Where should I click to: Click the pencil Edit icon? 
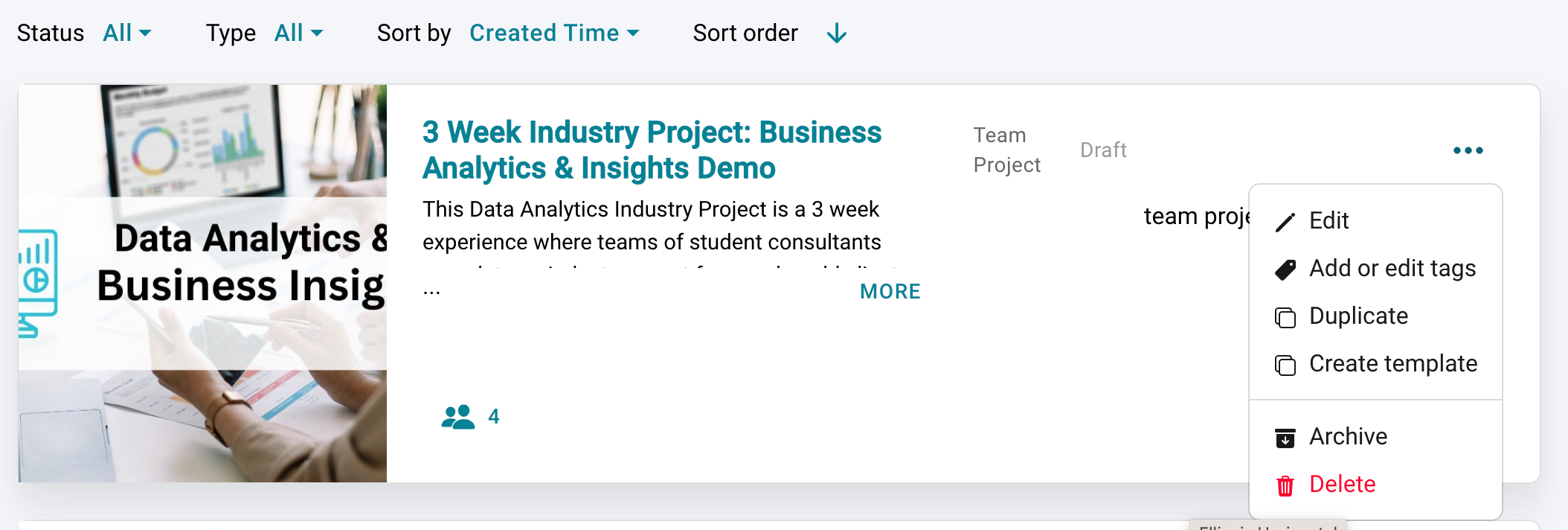click(x=1285, y=222)
